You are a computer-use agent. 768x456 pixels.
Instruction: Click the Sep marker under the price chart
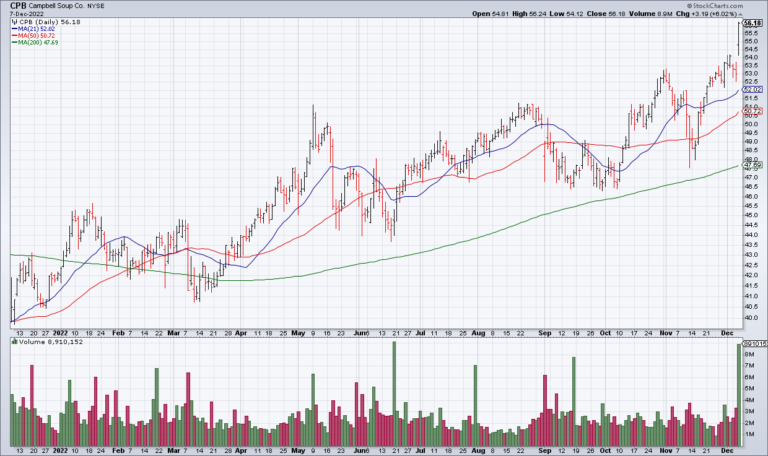pos(545,333)
